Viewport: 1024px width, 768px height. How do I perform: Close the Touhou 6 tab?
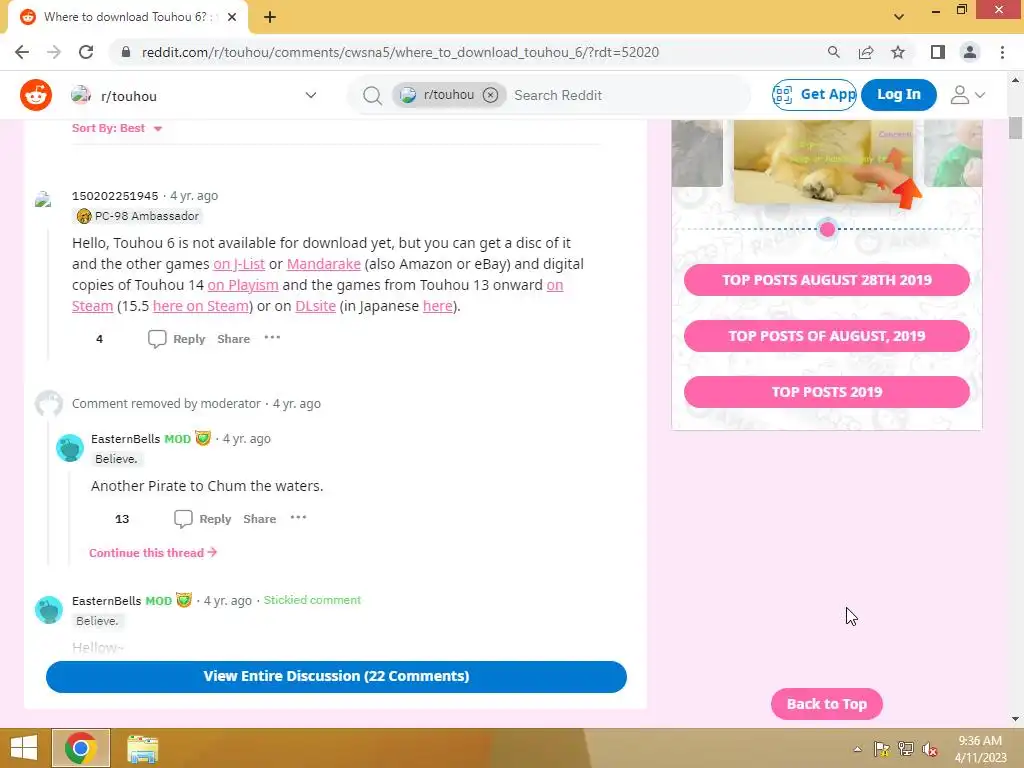232,18
